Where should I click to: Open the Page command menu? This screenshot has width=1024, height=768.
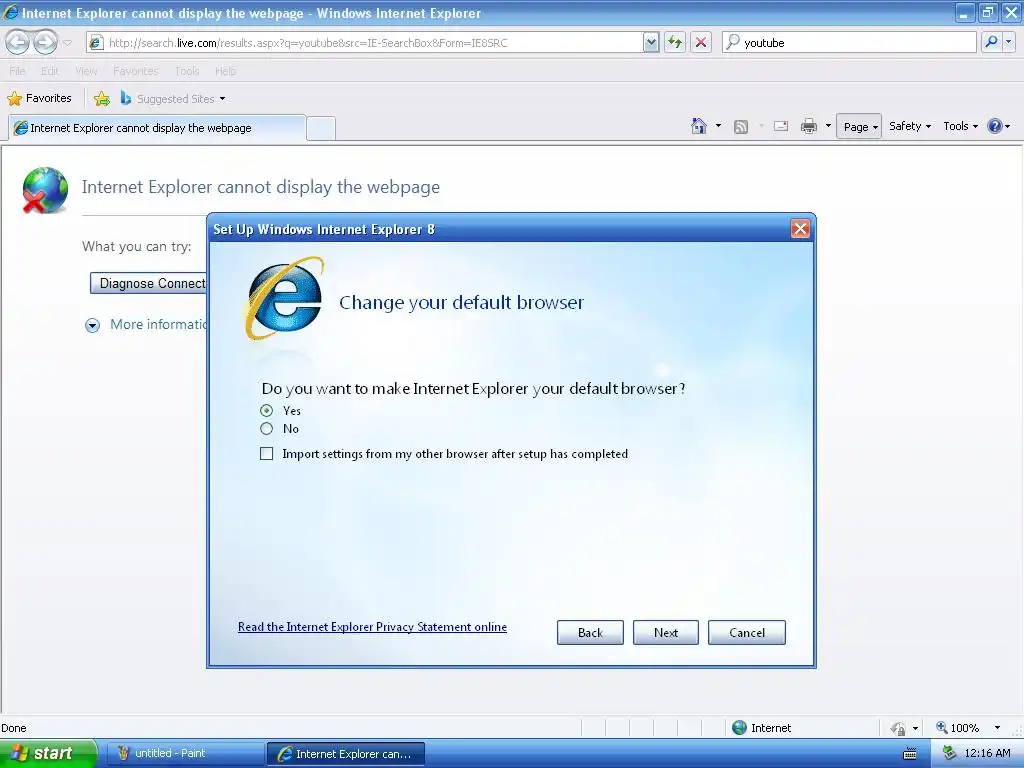(x=859, y=127)
